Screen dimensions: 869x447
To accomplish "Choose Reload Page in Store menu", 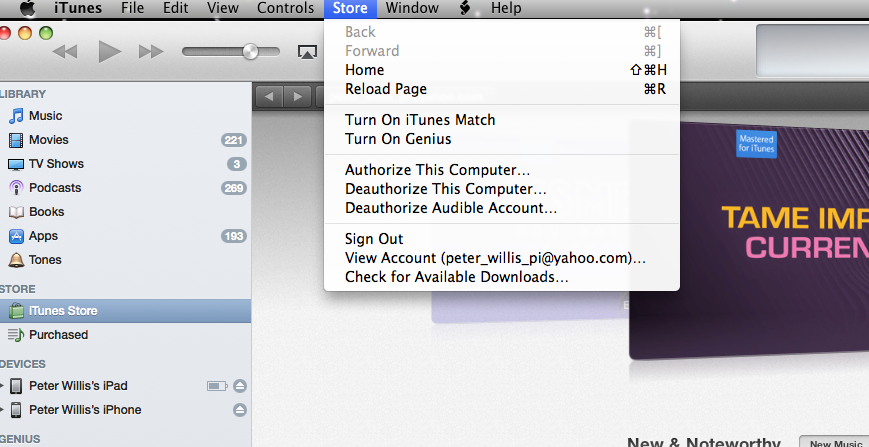I will pyautogui.click(x=502, y=89).
